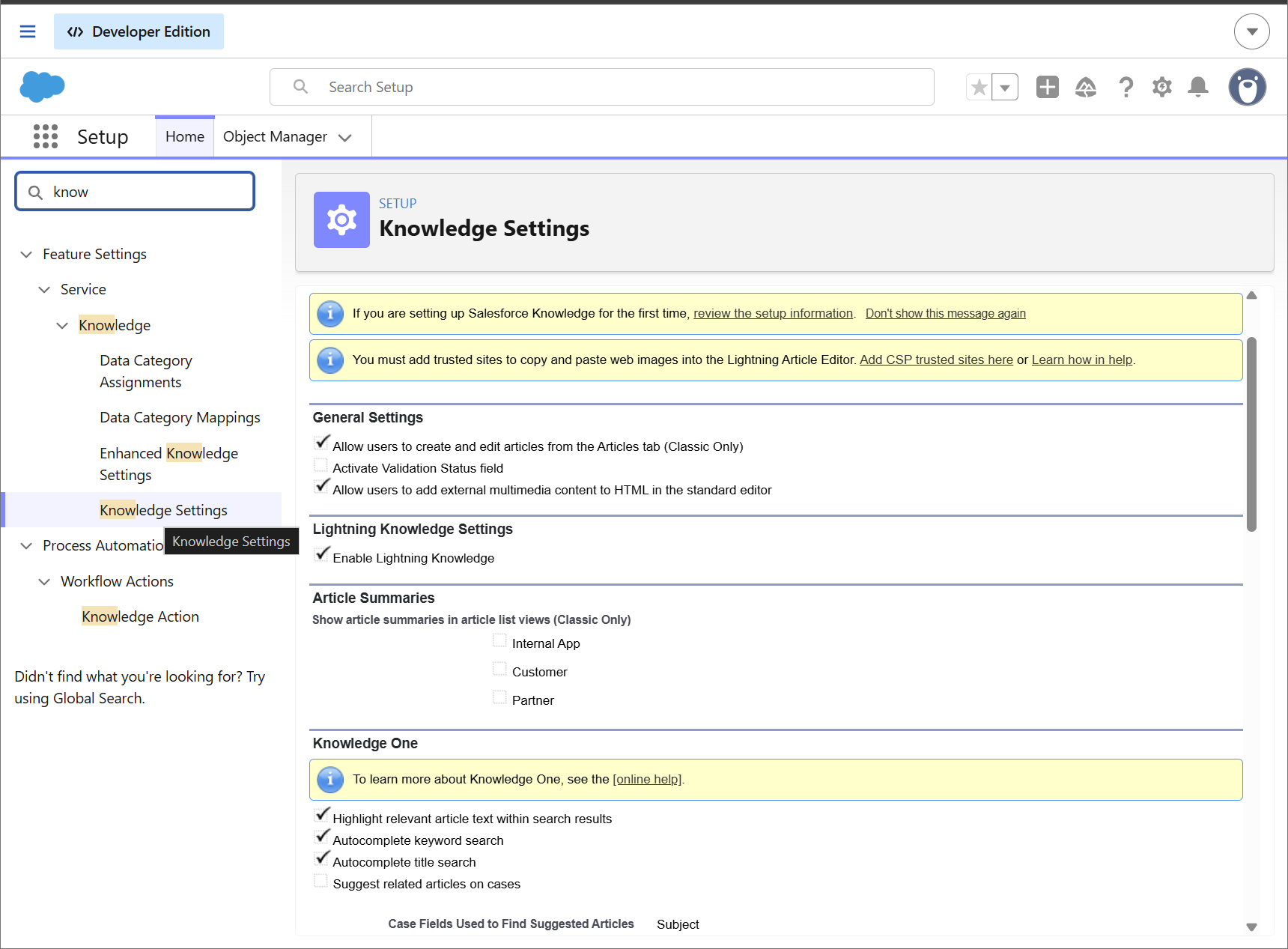Open Enhanced Knowledge Settings
This screenshot has height=949, width=1288.
(168, 464)
